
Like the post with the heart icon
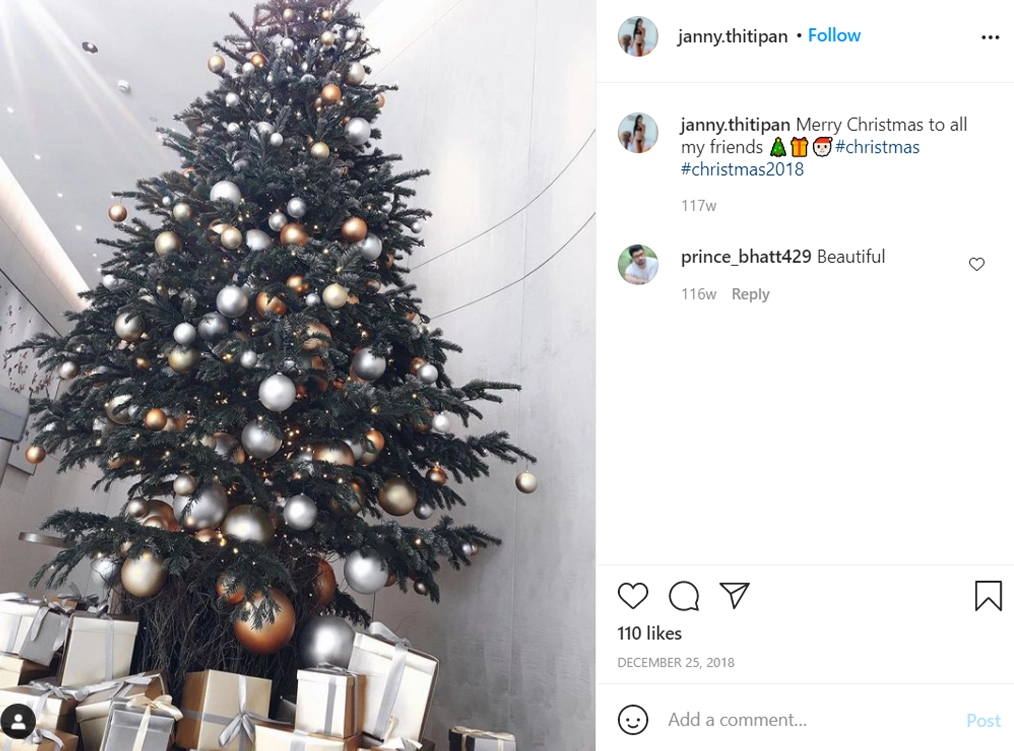pos(632,596)
